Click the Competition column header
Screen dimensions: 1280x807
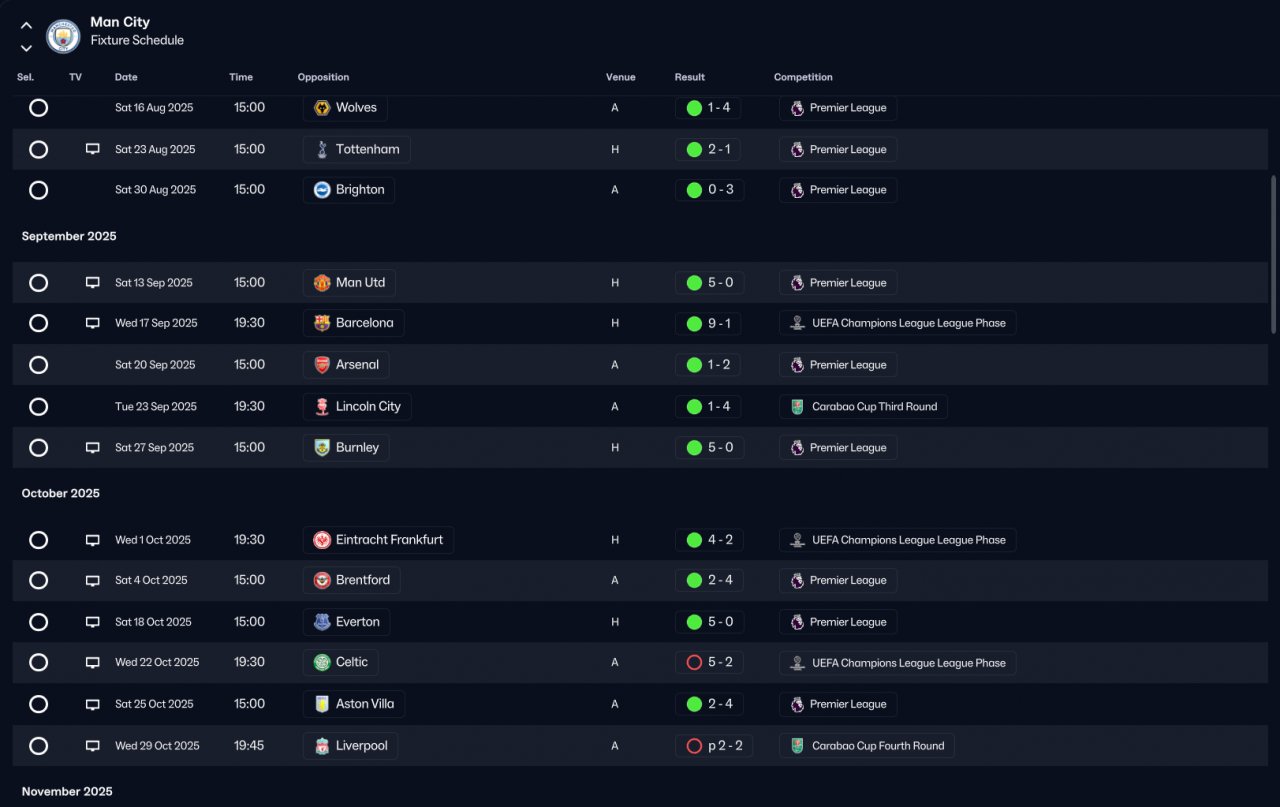coord(803,77)
